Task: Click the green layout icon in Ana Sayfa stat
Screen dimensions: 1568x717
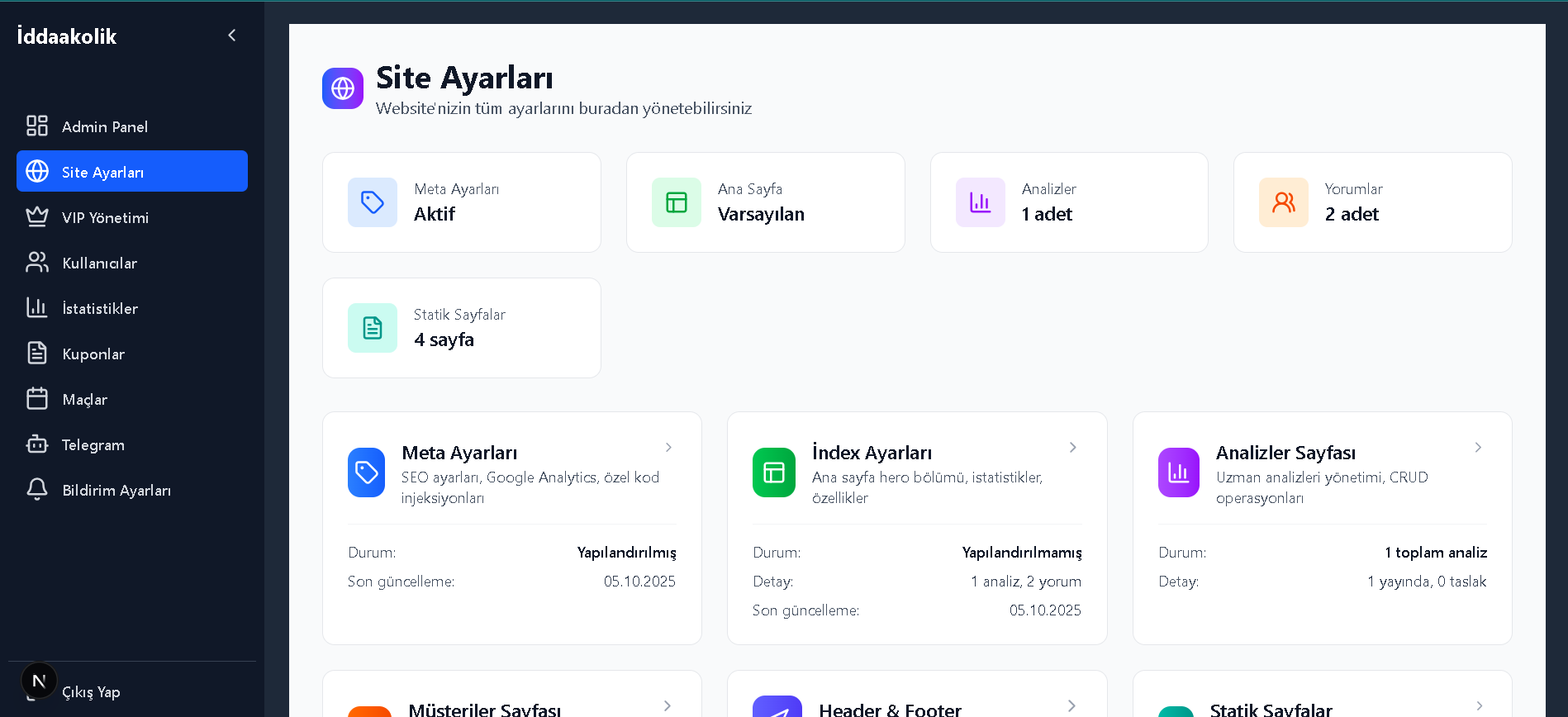Action: coord(677,202)
